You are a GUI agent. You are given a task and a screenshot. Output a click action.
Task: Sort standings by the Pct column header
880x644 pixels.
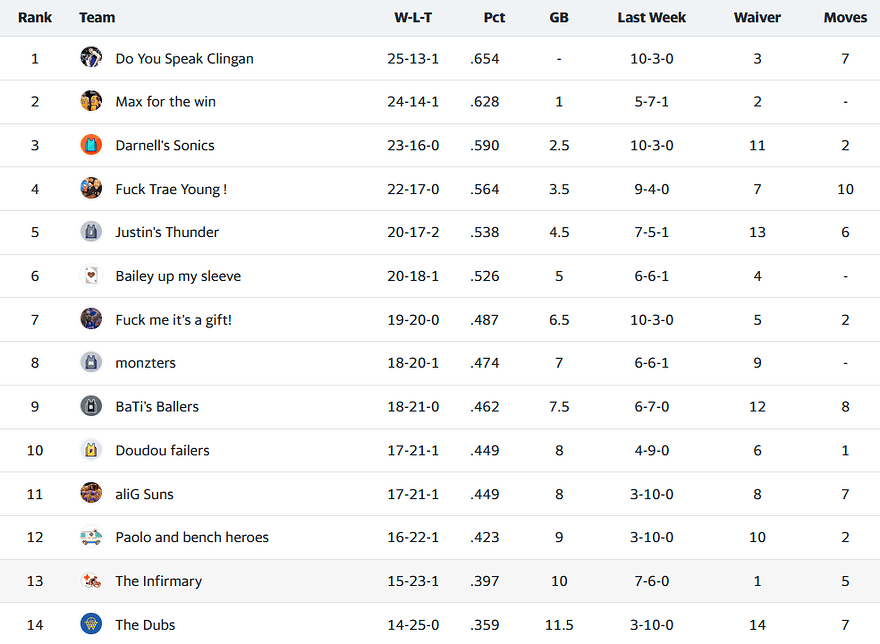[x=494, y=17]
